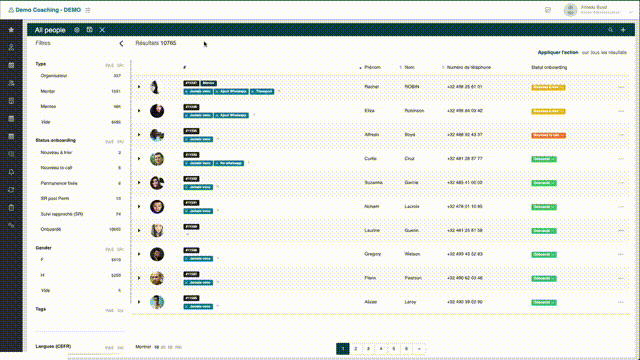This screenshot has width=640, height=360.
Task: Open the bell notifications icon in sidebar
Action: click(11, 172)
